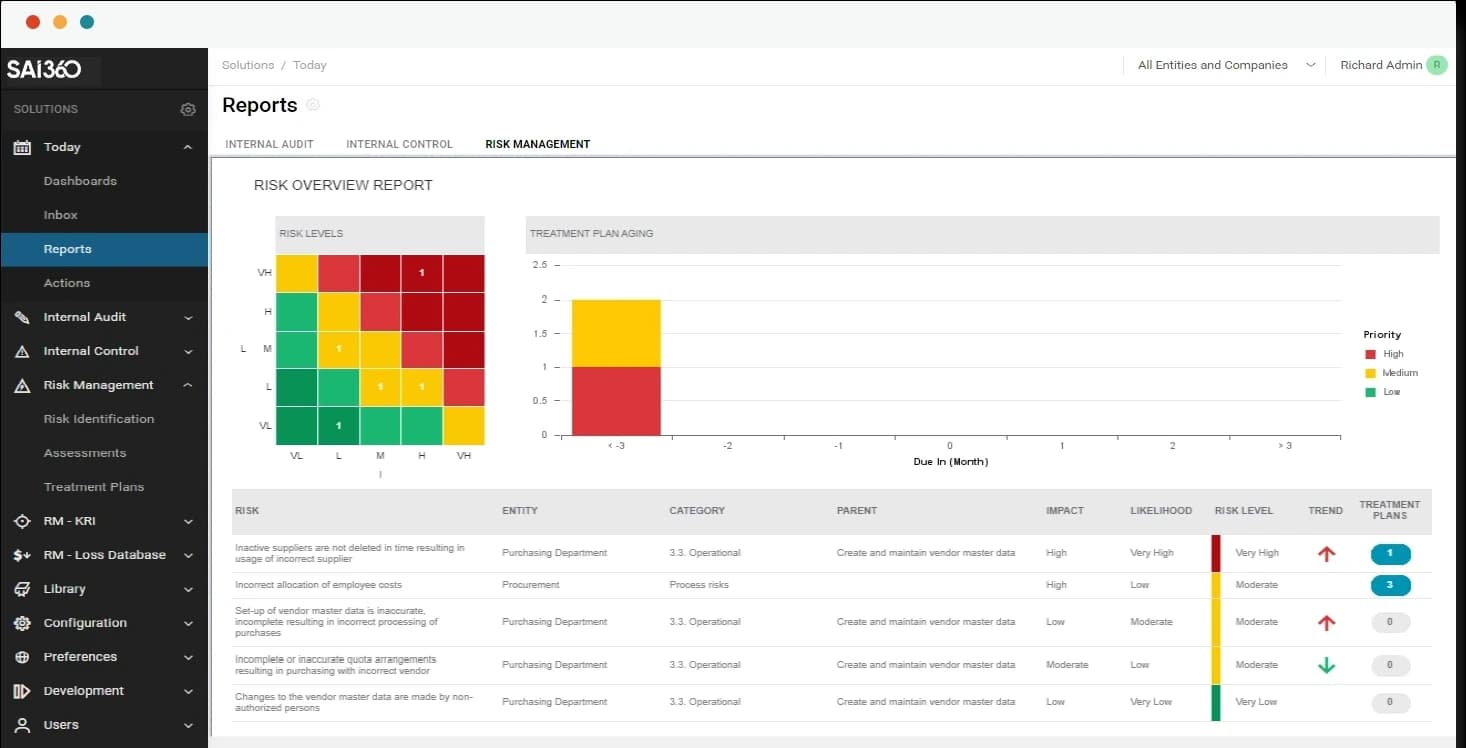Open Dashboards in the sidebar
The width and height of the screenshot is (1466, 748).
coord(80,181)
